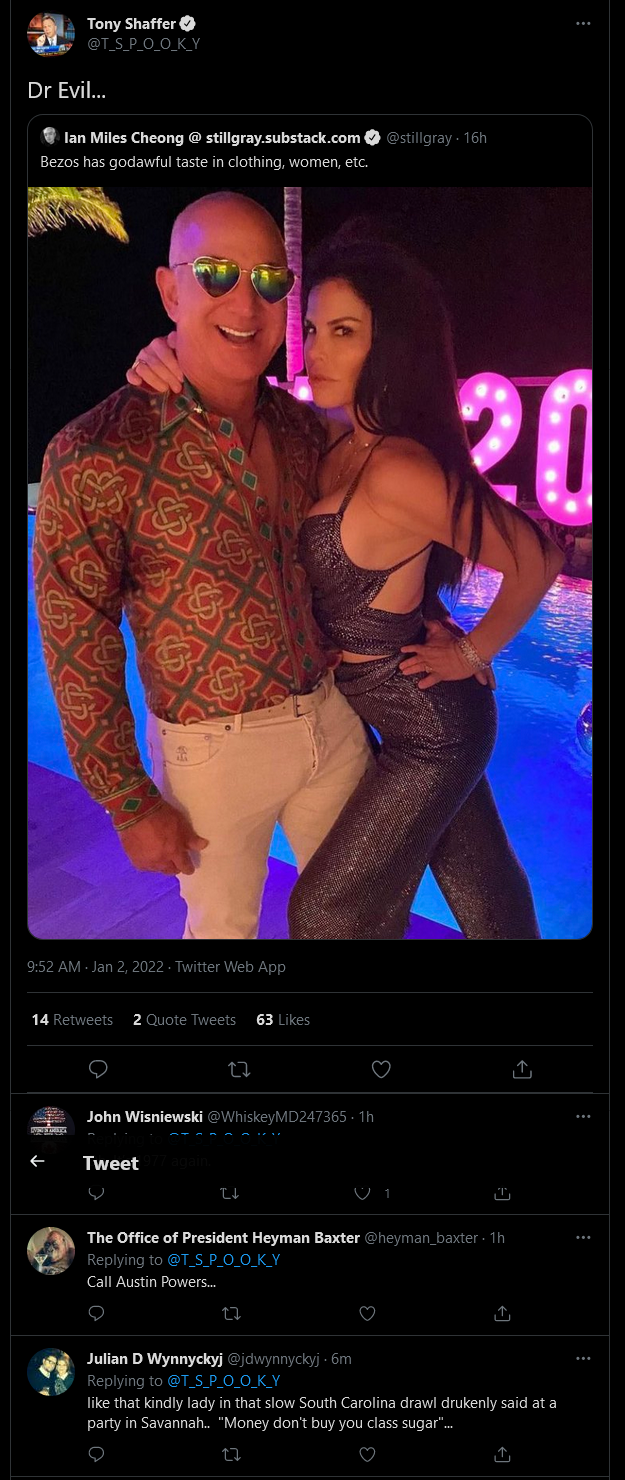Like Julian D Wynnyckyj's reply
This screenshot has width=625, height=1480.
point(367,1453)
